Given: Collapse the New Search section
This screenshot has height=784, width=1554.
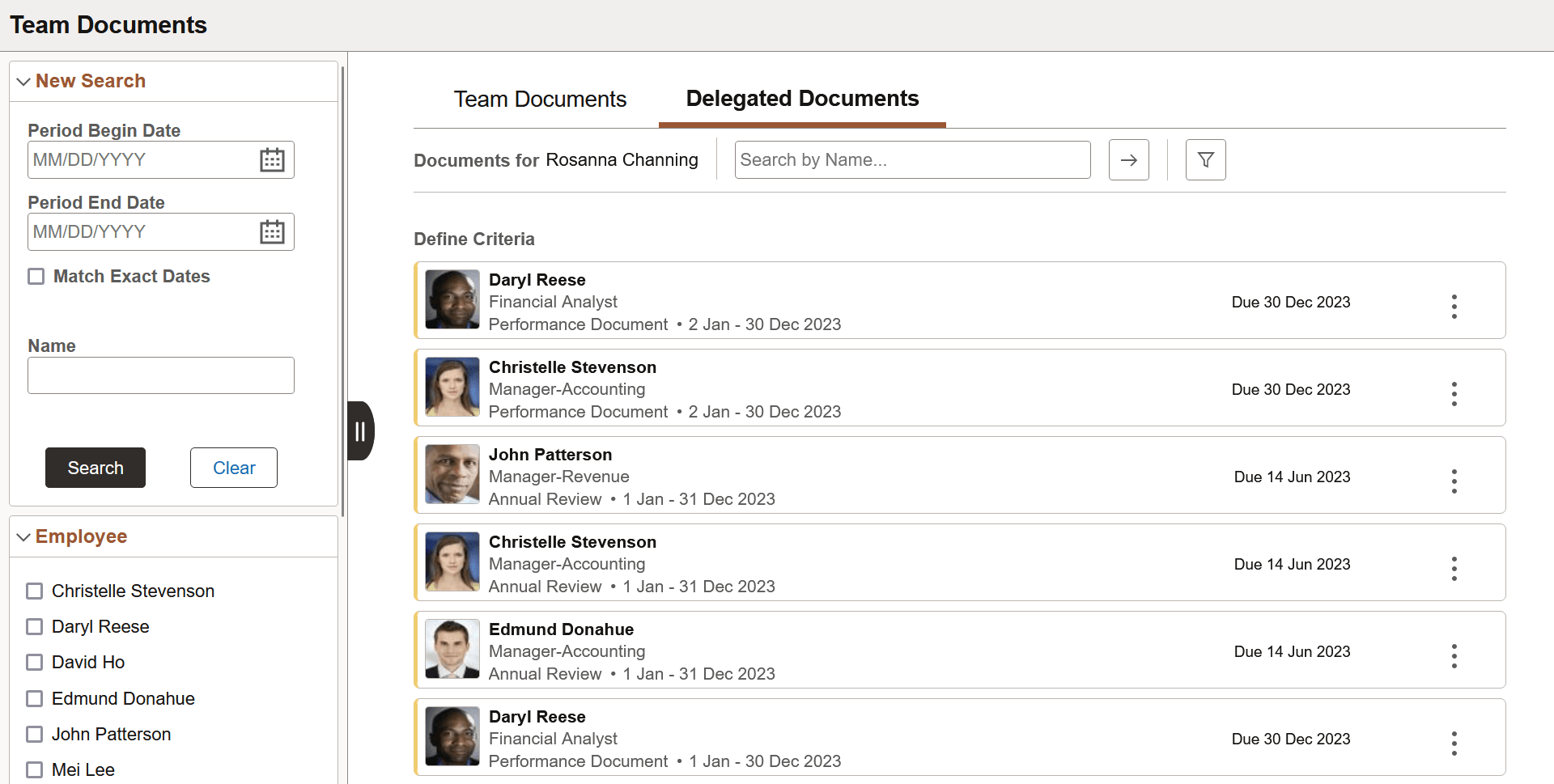Looking at the screenshot, I should (23, 80).
